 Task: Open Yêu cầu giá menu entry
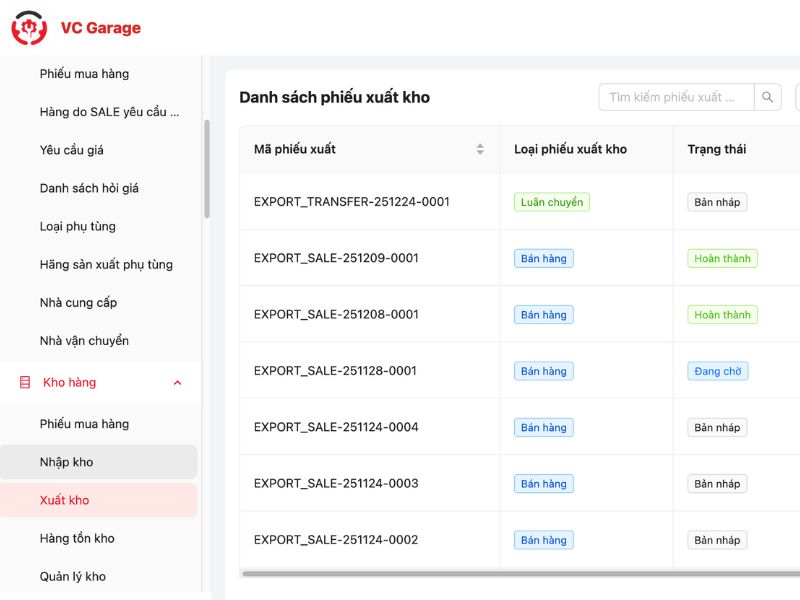pos(71,150)
